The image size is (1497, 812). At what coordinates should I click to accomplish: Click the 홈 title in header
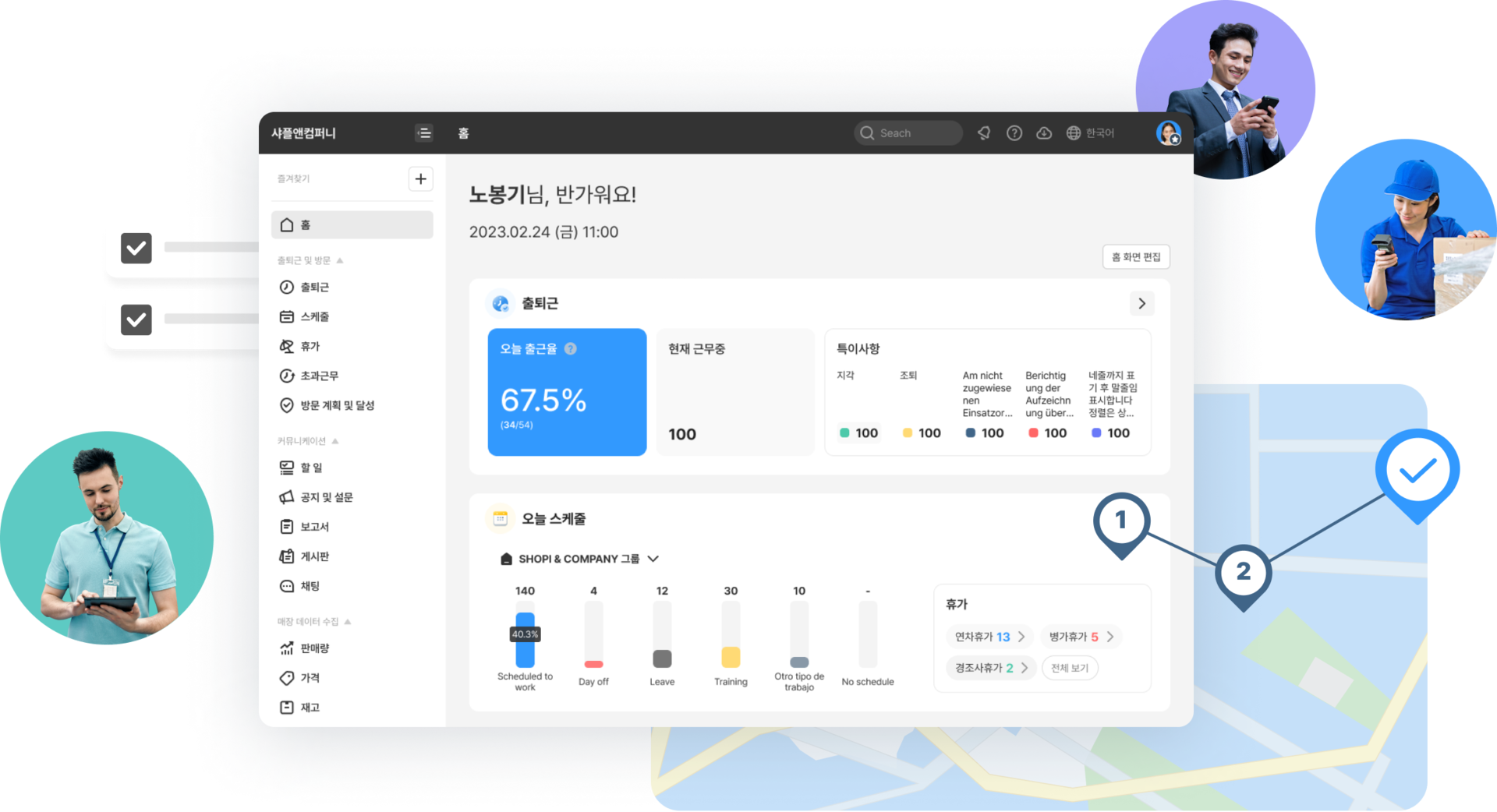coord(463,133)
